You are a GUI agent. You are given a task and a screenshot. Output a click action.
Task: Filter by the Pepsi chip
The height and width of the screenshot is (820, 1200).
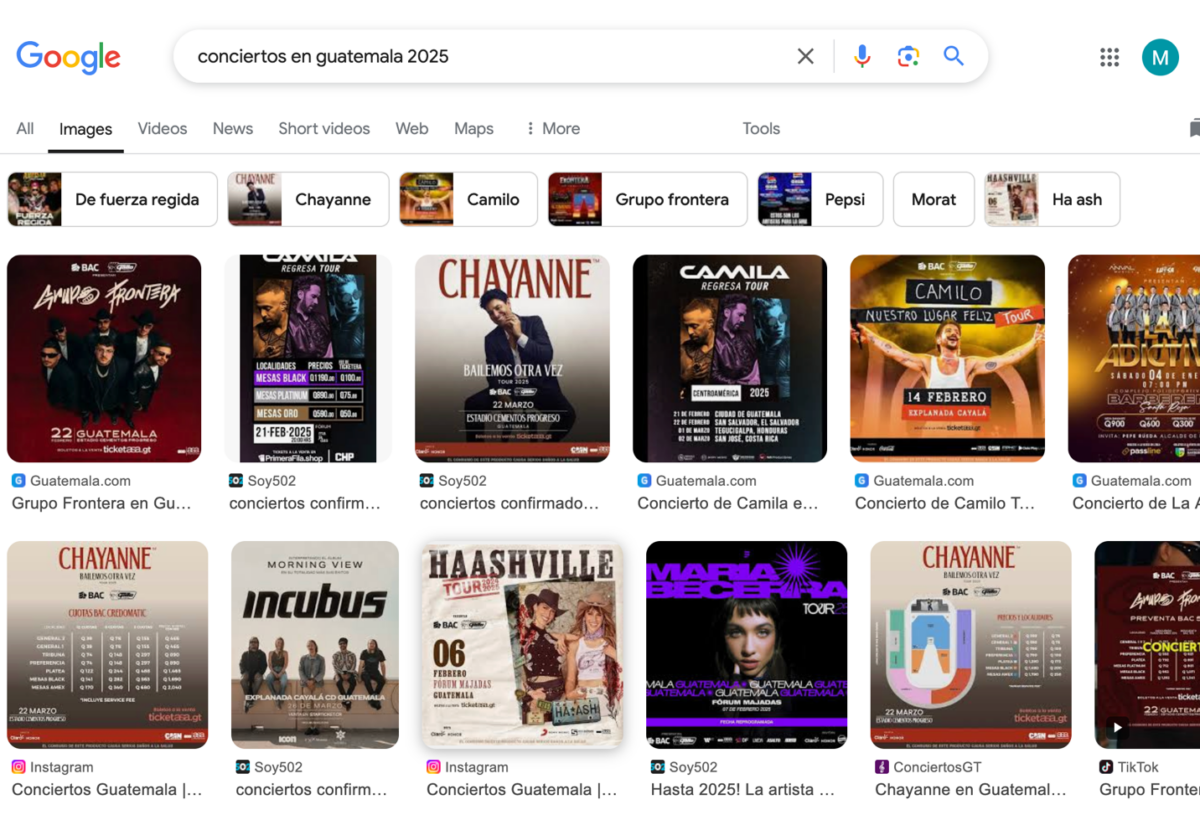(820, 199)
